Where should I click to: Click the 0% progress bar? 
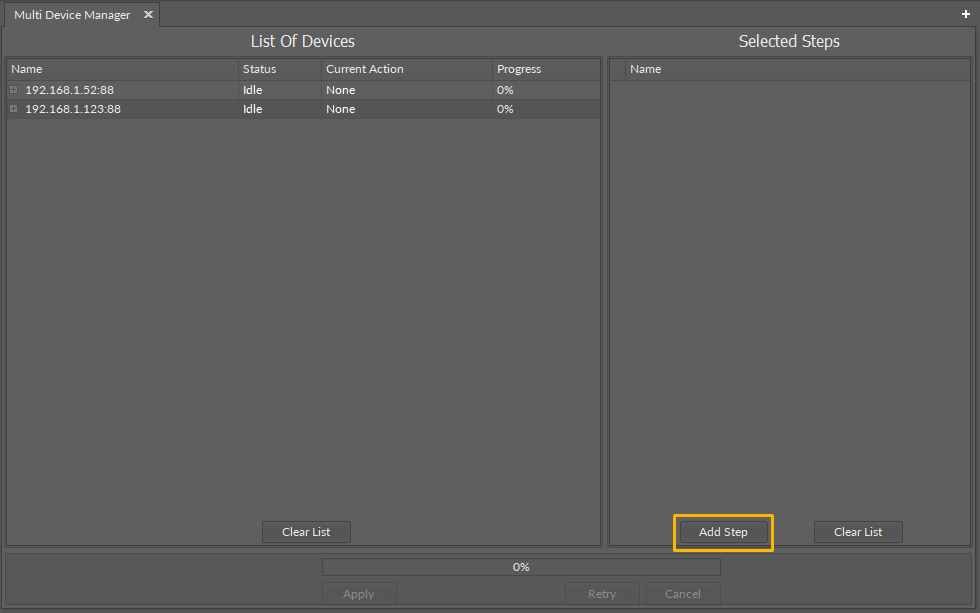coord(520,566)
